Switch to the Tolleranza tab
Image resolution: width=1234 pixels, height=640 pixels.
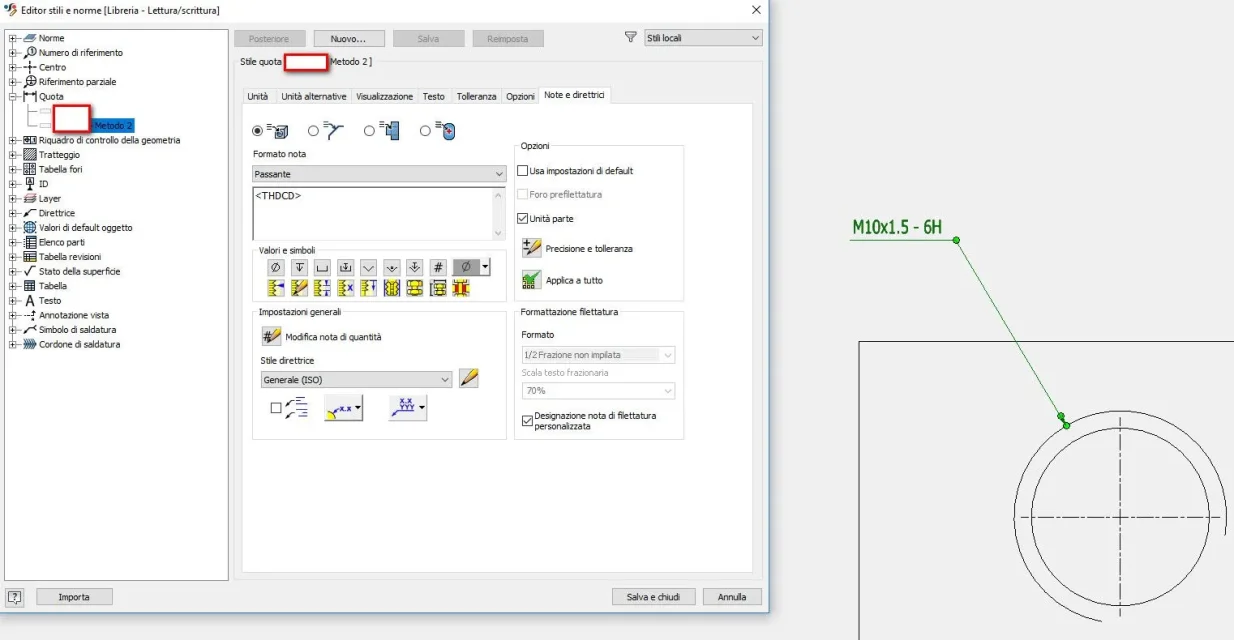tap(476, 96)
